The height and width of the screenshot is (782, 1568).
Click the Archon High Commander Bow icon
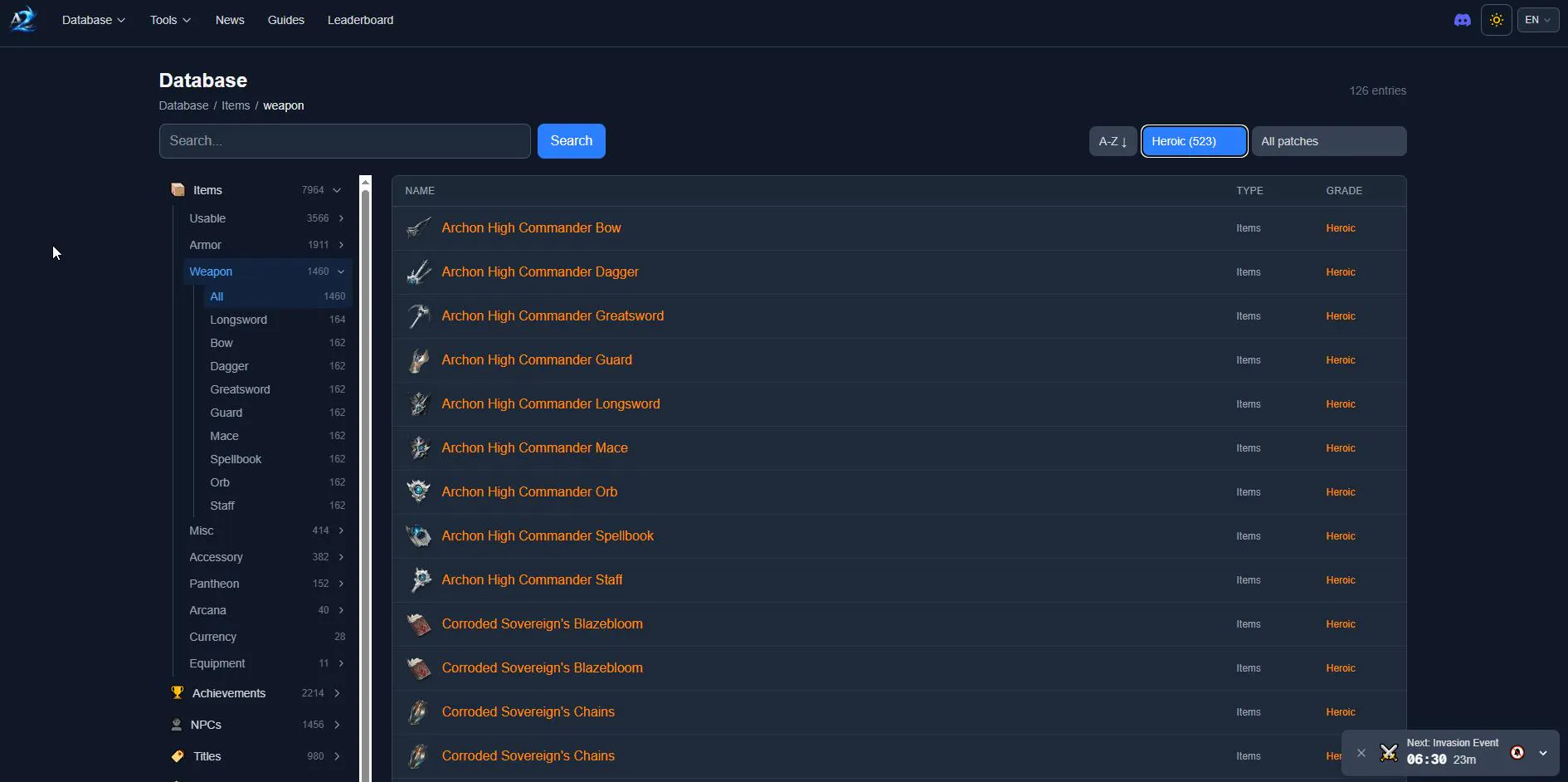419,227
